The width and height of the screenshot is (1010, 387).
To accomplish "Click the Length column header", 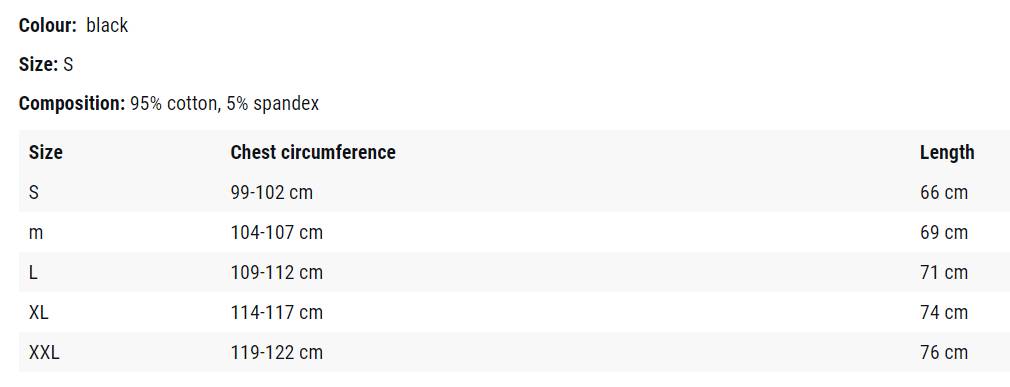I will (947, 153).
